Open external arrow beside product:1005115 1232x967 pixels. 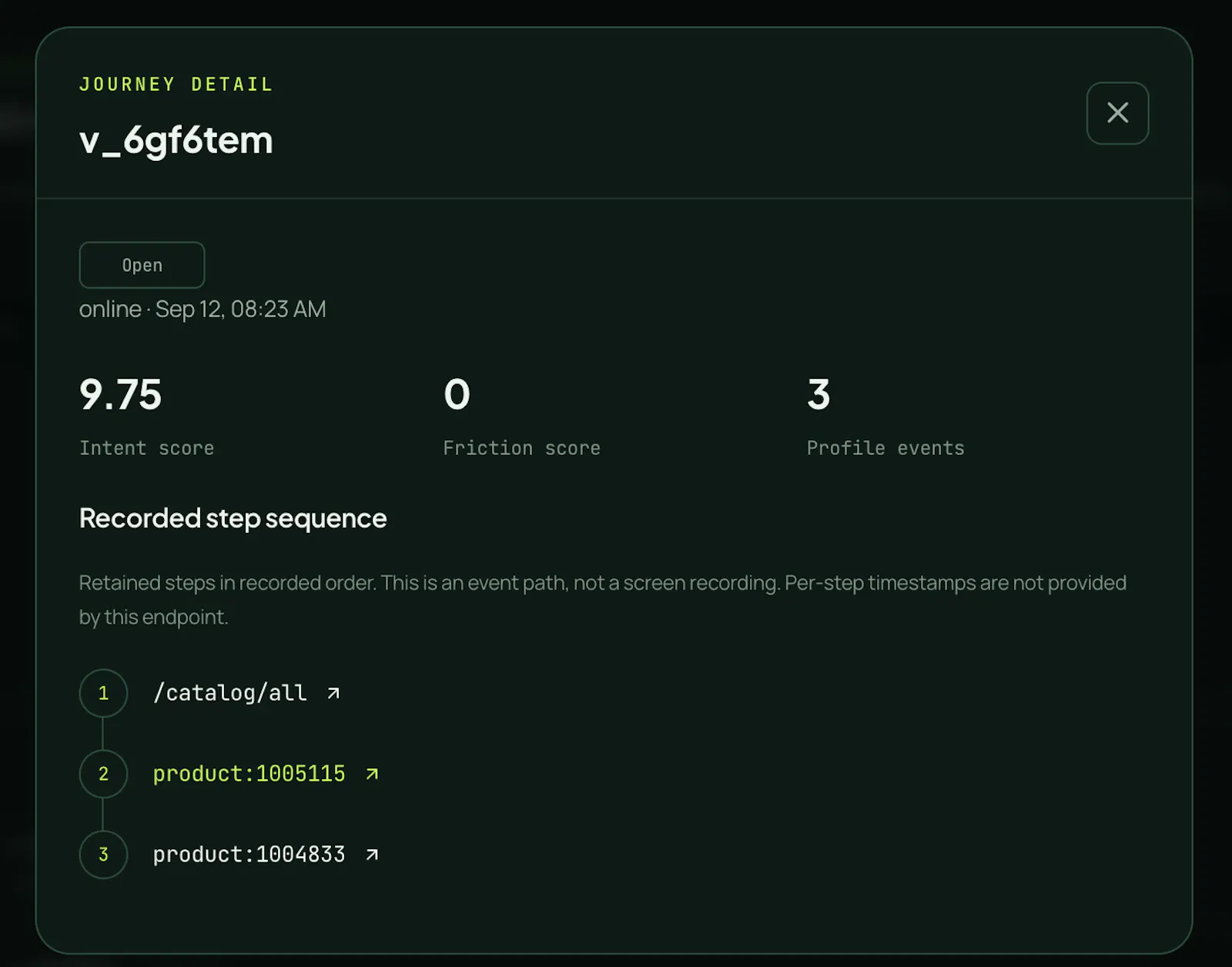(372, 774)
